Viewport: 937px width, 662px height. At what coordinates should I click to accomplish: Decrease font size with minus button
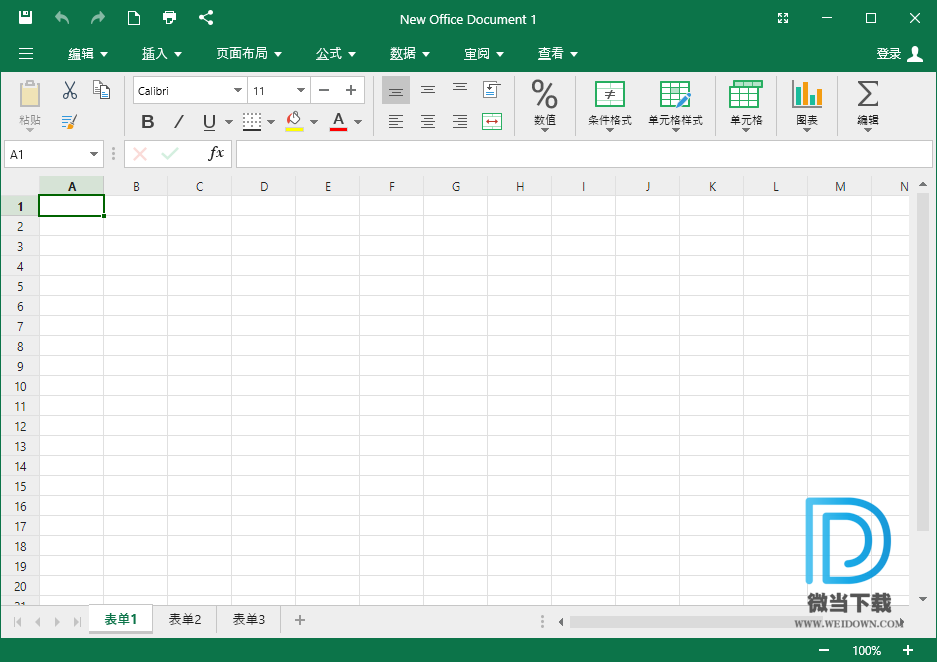tap(324, 91)
